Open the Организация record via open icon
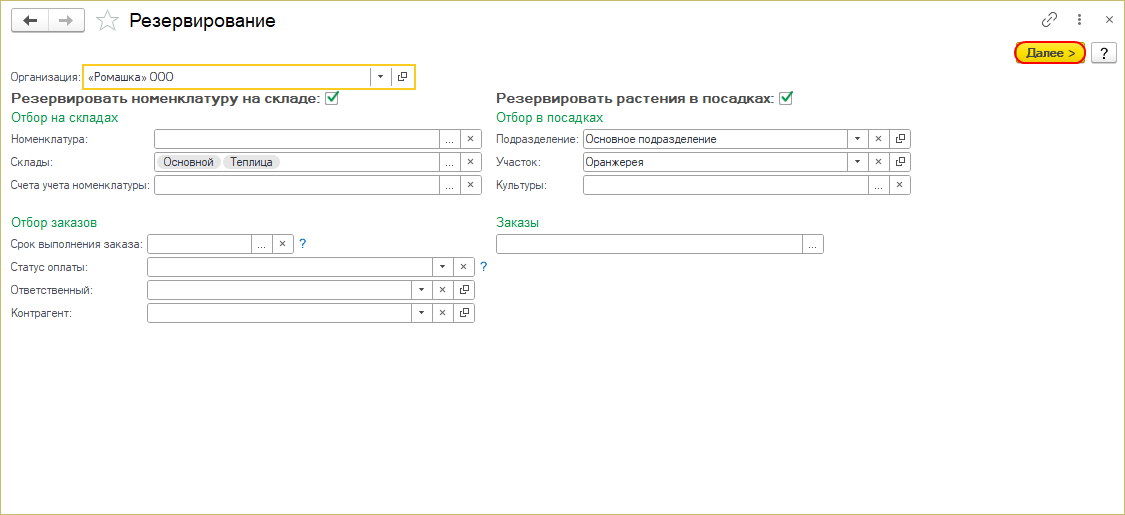 403,76
